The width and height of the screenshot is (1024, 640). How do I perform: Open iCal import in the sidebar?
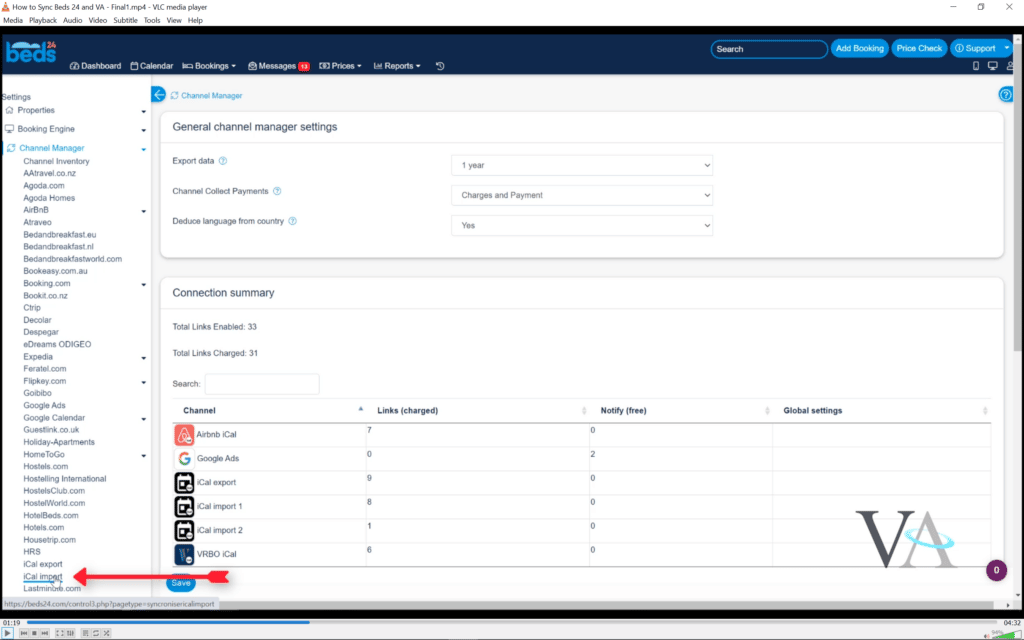43,576
